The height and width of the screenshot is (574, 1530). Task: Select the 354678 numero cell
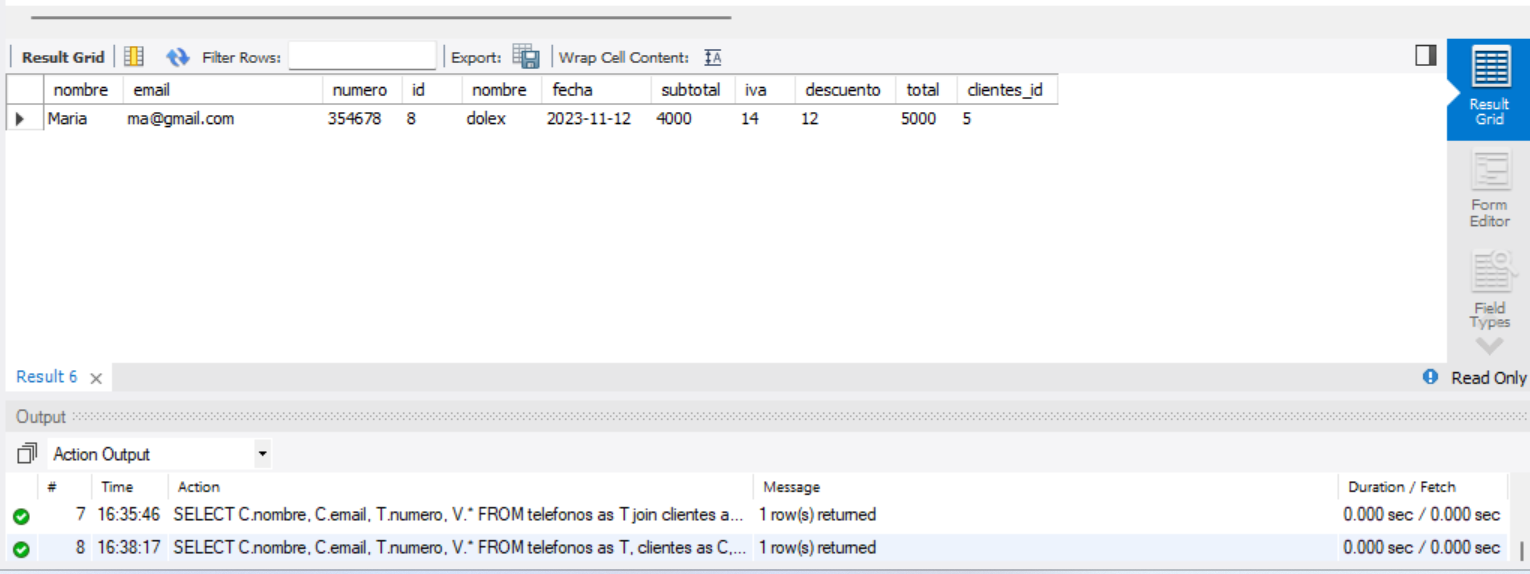(362, 119)
